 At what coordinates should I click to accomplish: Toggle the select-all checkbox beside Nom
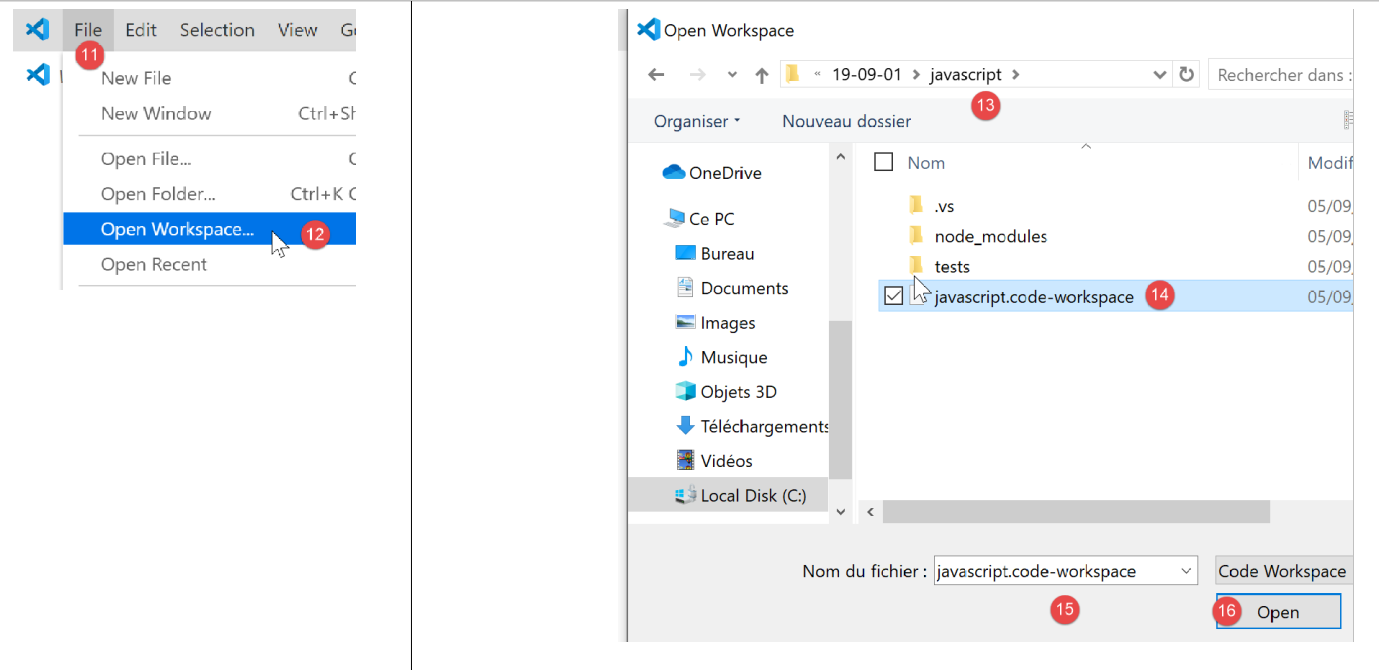(883, 162)
